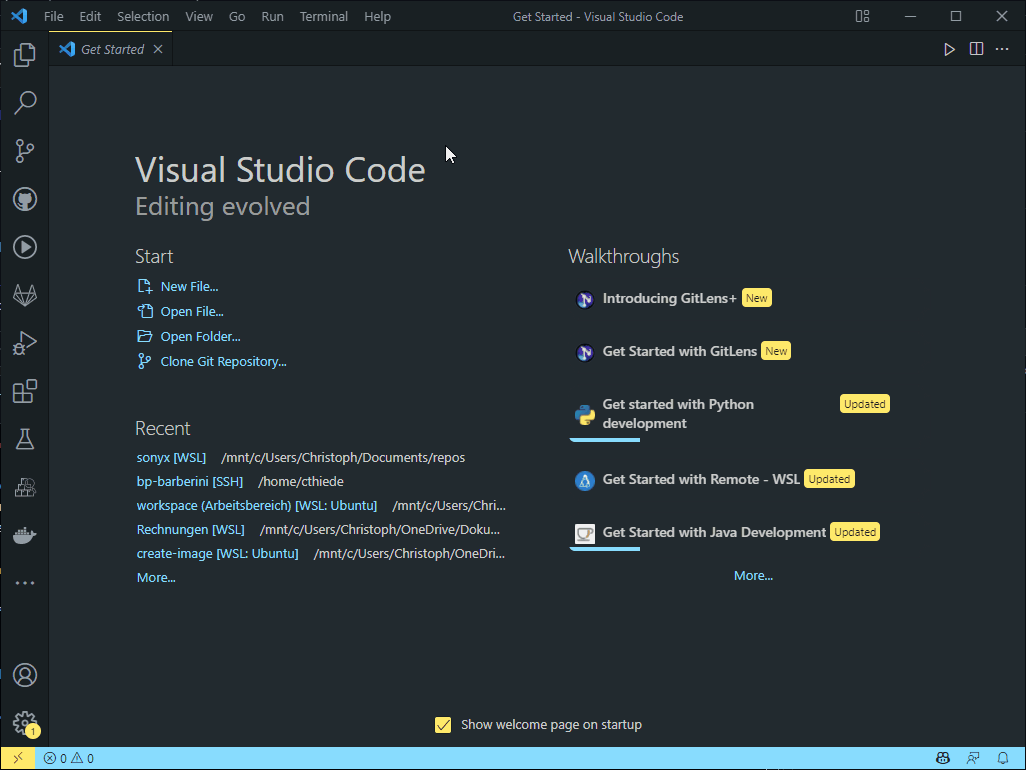1026x770 pixels.
Task: Open the Docker sidebar icon
Action: point(25,535)
